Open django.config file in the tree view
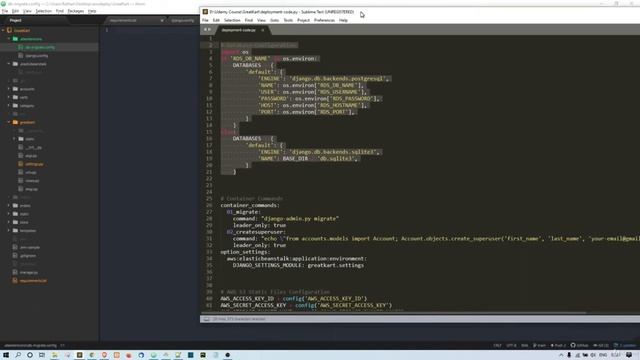Screen dimensions: 640x360 click(36, 56)
